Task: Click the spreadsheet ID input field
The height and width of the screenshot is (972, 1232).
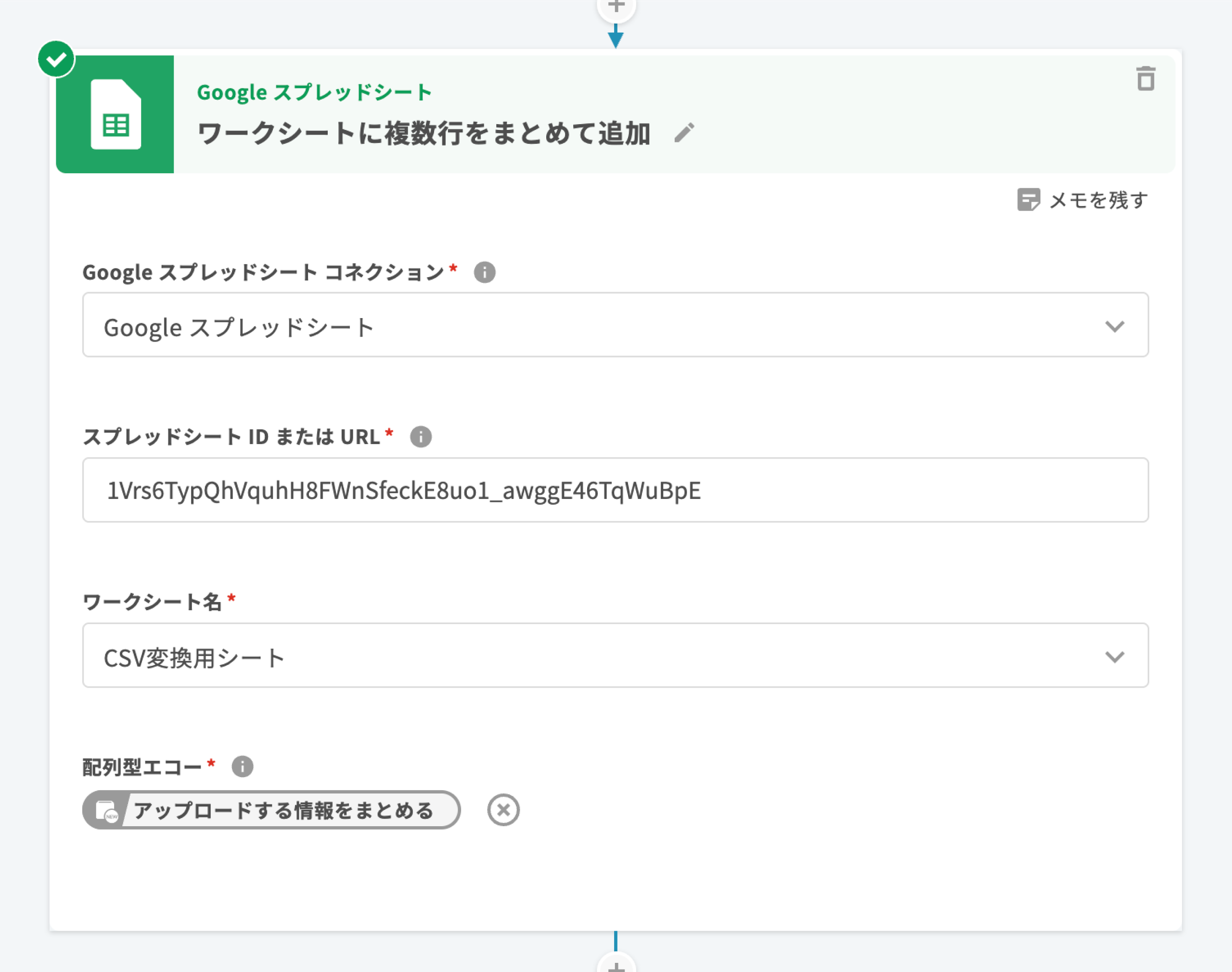Action: [x=615, y=490]
